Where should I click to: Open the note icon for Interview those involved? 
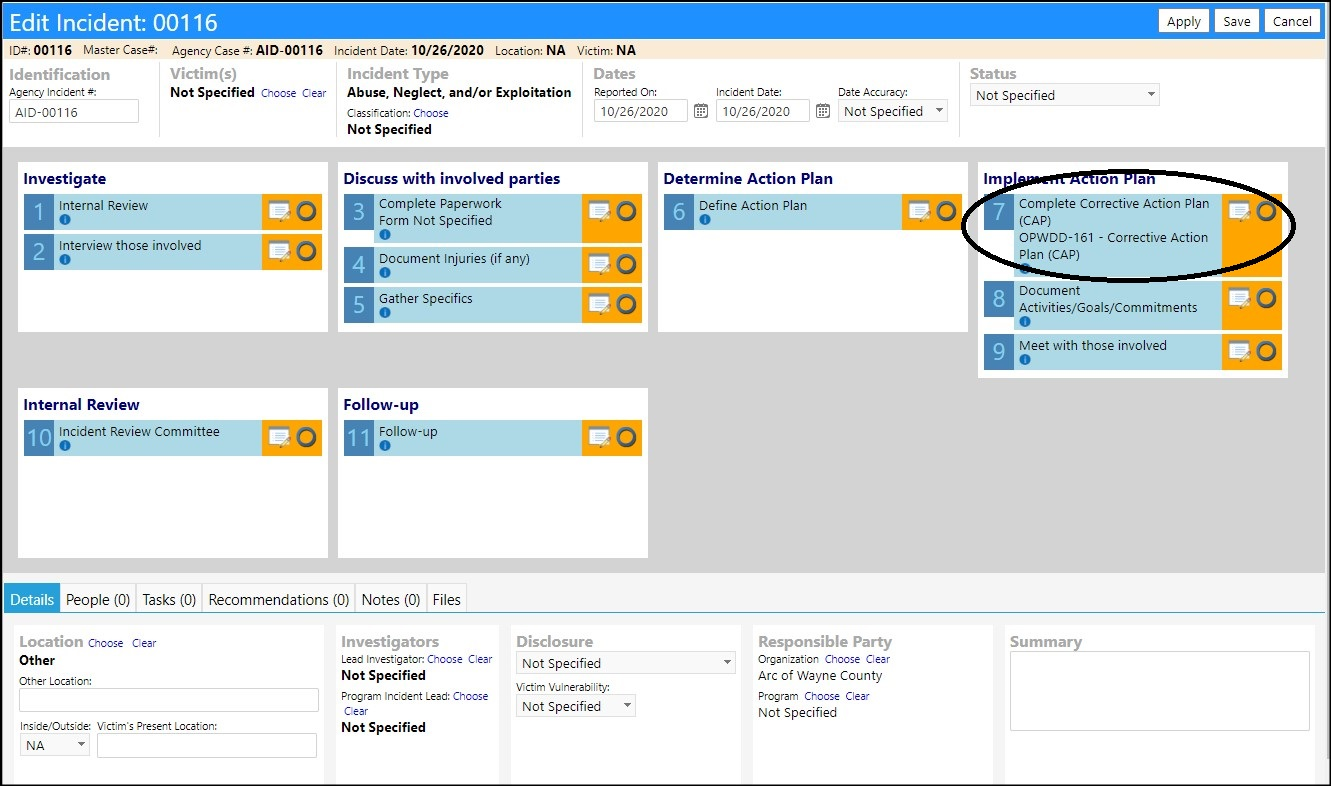[279, 251]
